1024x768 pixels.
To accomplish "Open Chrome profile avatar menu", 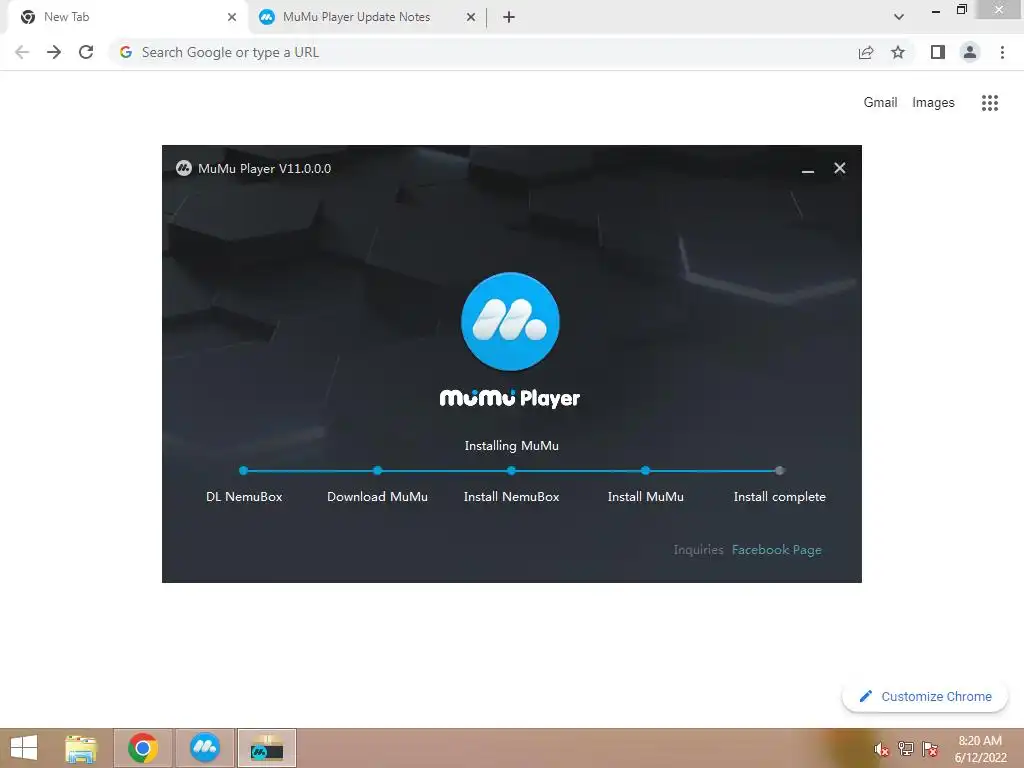I will pos(970,52).
